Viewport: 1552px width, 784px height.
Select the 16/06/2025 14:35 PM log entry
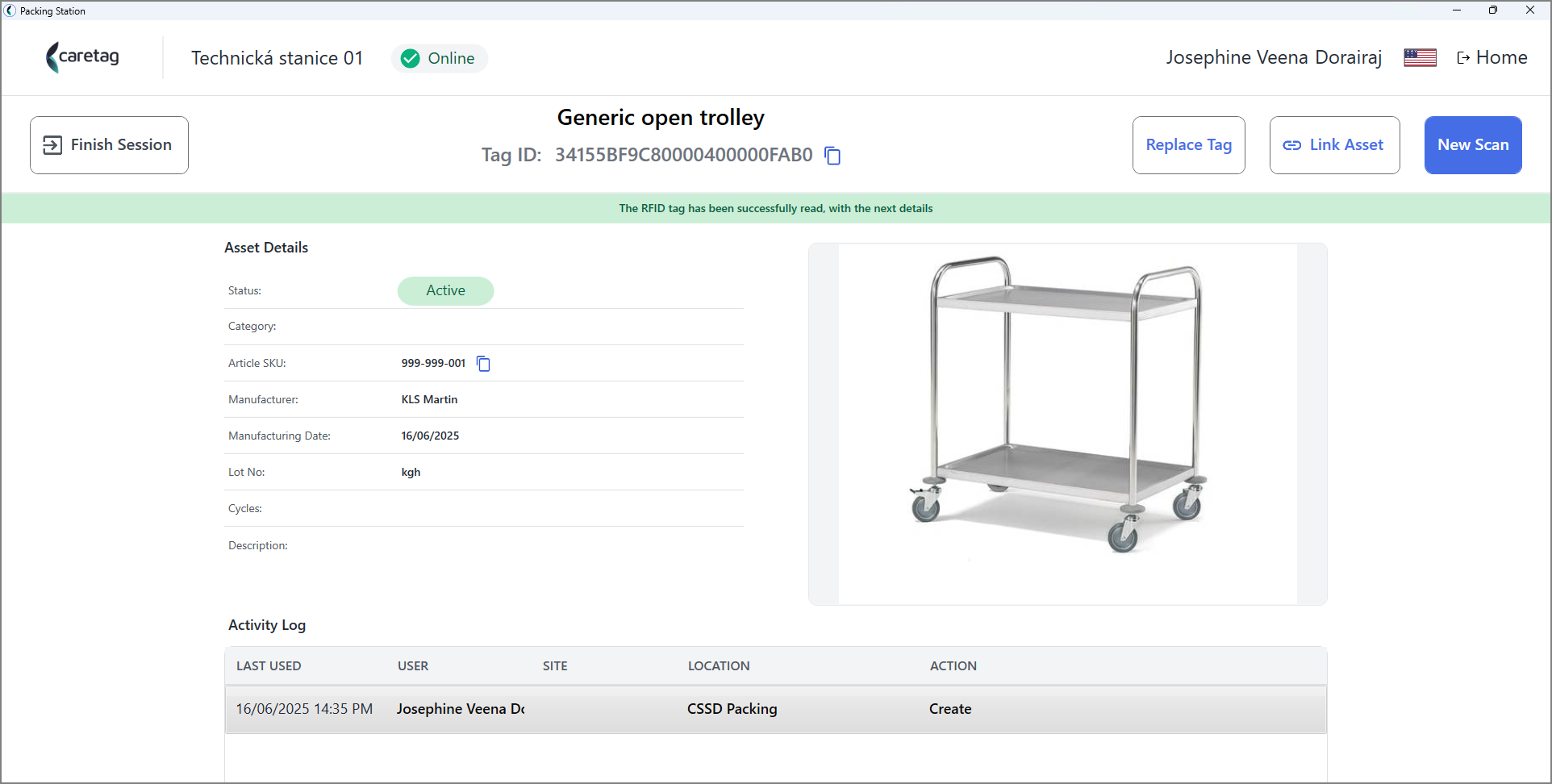[776, 709]
